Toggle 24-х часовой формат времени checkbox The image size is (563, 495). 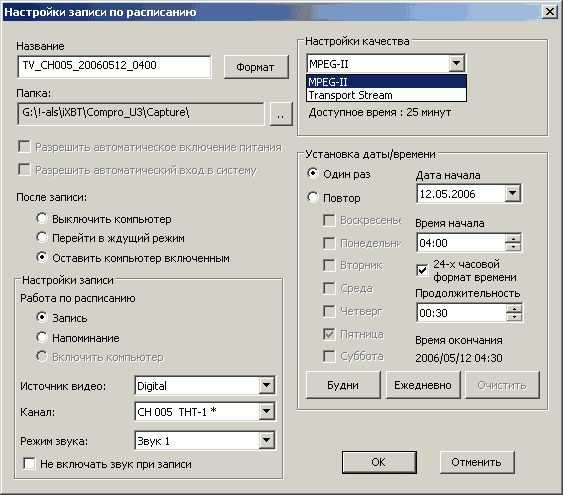422,270
